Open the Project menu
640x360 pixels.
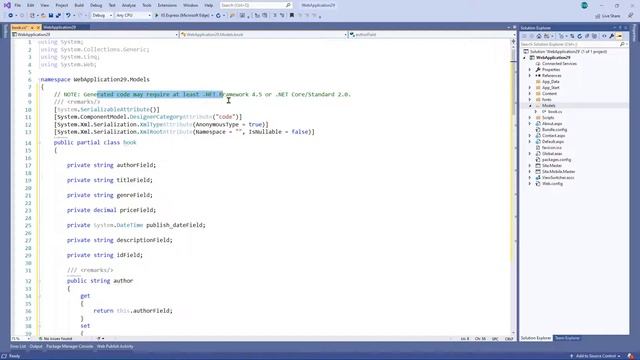click(62, 5)
